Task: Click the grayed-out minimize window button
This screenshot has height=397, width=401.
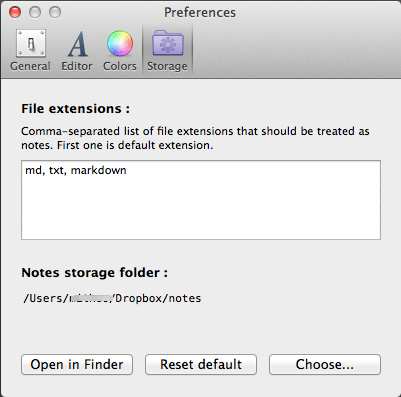Action: (x=35, y=12)
